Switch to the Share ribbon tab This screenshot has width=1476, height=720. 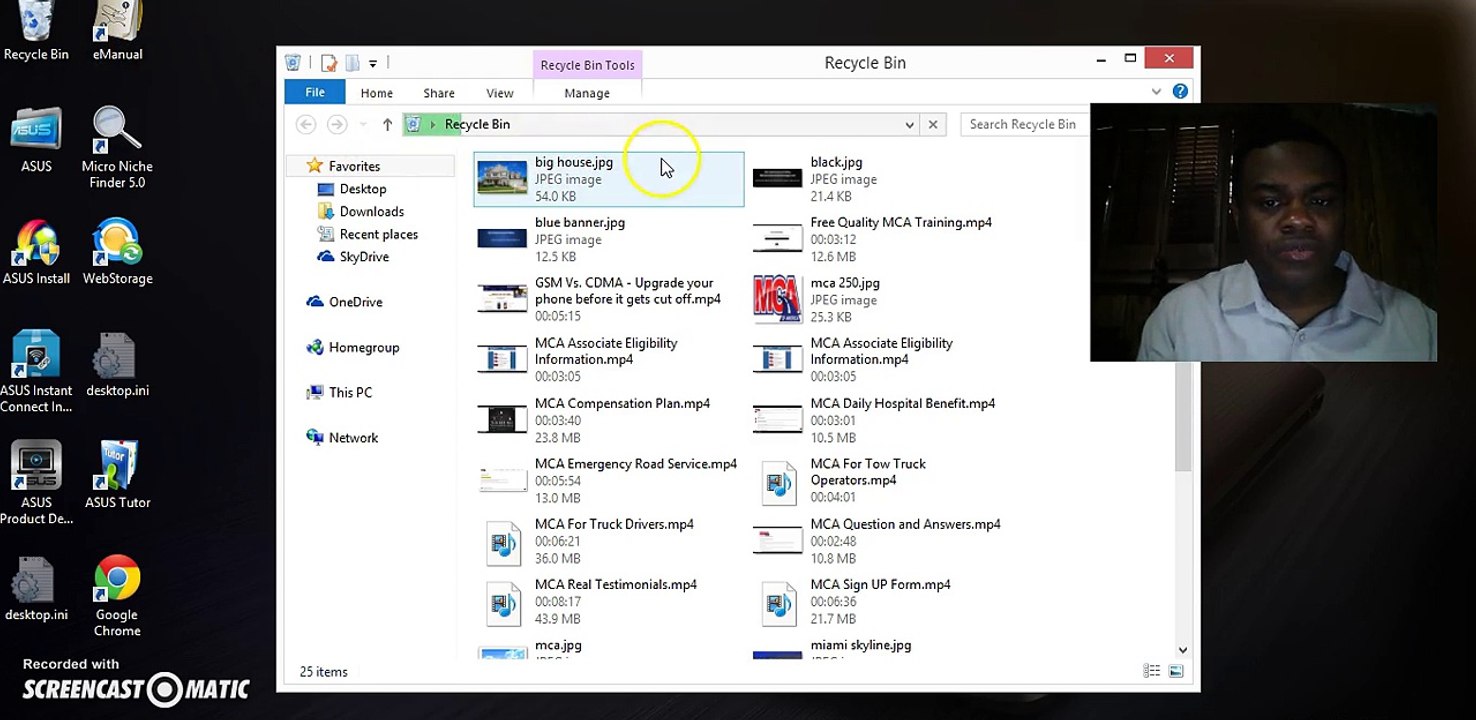439,93
